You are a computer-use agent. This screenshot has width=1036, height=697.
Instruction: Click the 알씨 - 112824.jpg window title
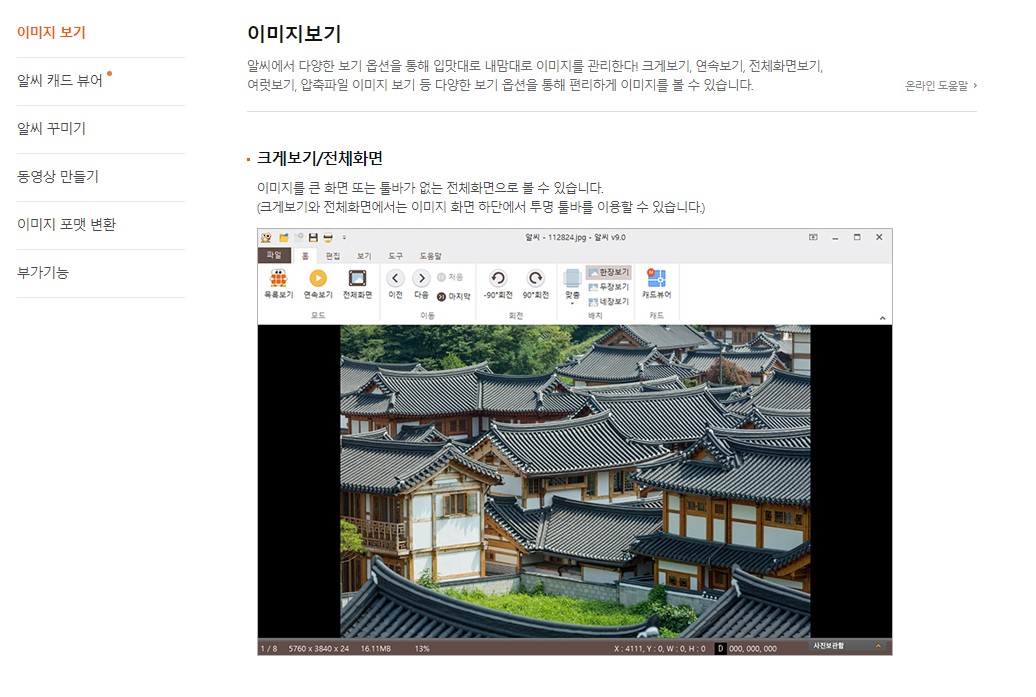tap(575, 237)
